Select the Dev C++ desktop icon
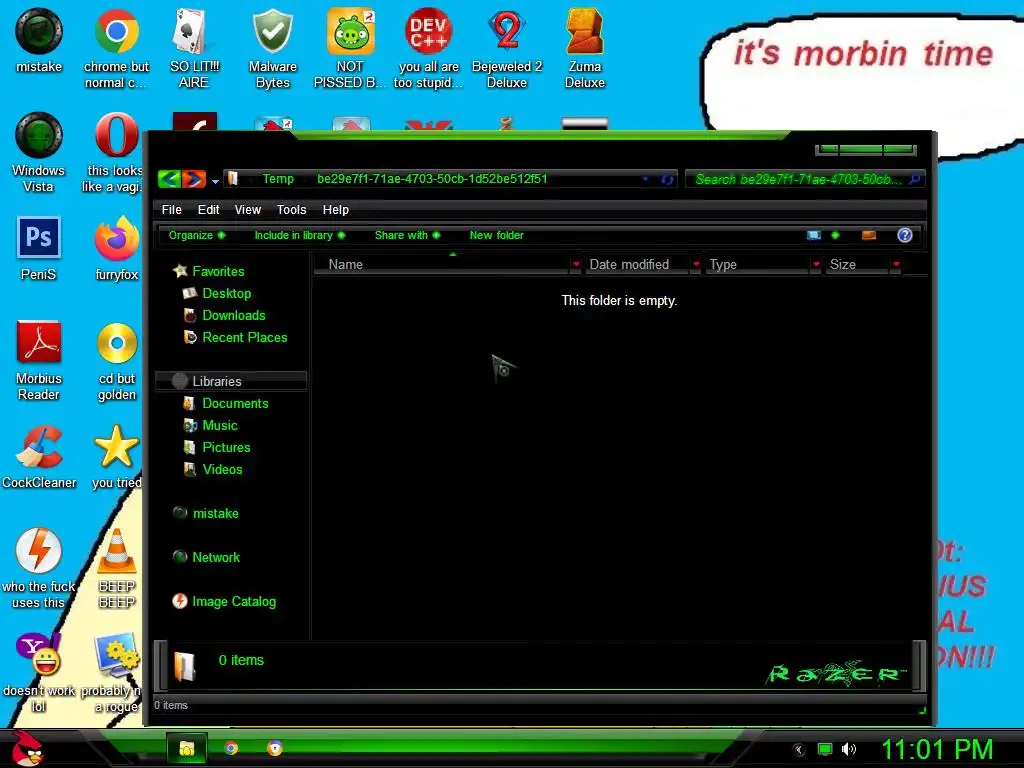The image size is (1024, 768). (428, 48)
